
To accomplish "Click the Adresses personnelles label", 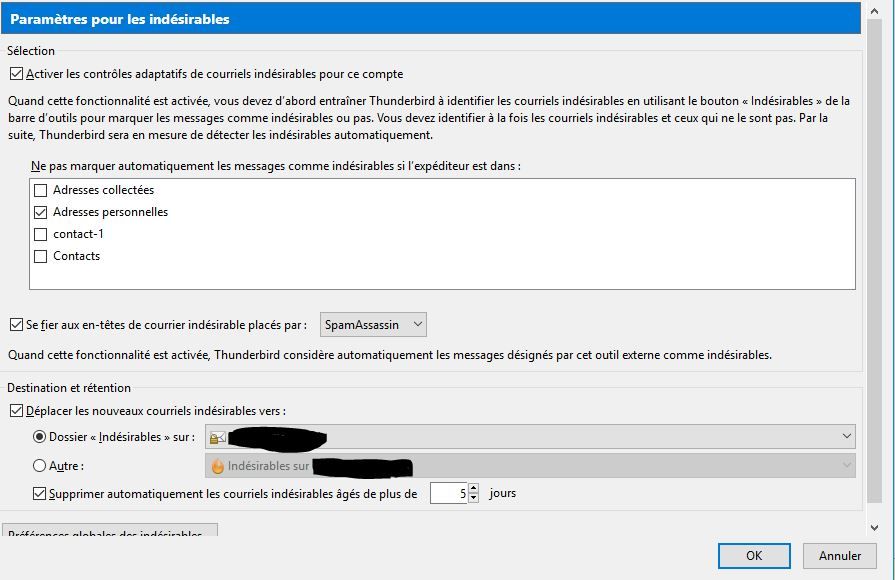I will [x=111, y=212].
